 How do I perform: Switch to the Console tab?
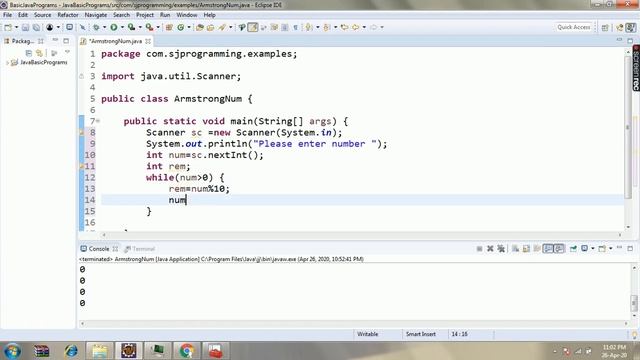pos(99,249)
